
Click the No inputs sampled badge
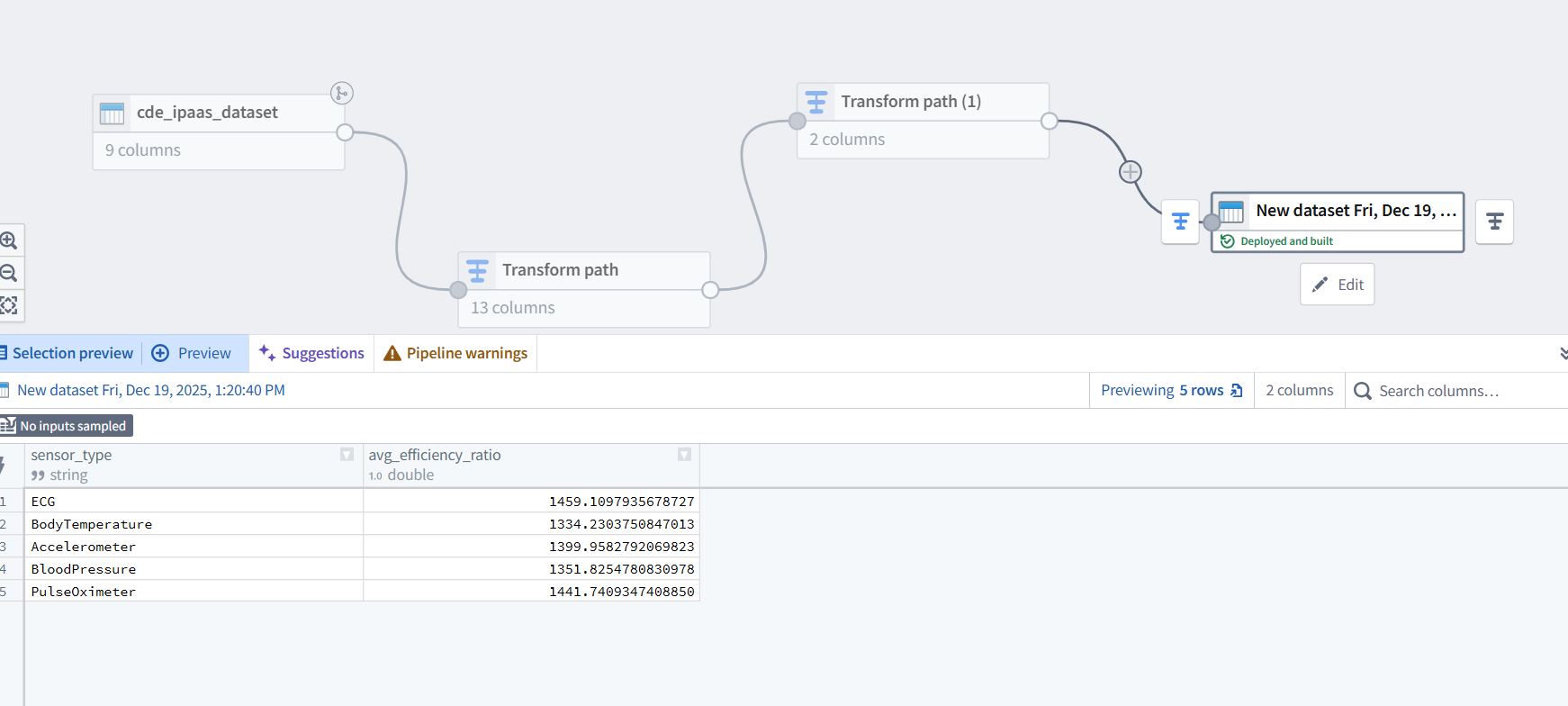pyautogui.click(x=67, y=426)
